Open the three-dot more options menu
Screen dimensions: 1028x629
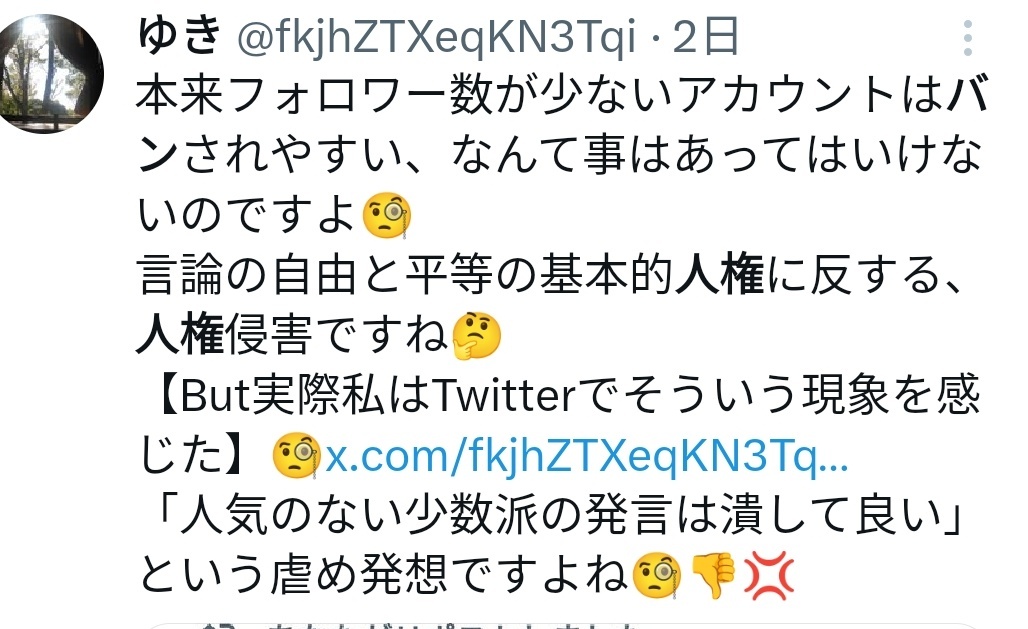pos(967,37)
